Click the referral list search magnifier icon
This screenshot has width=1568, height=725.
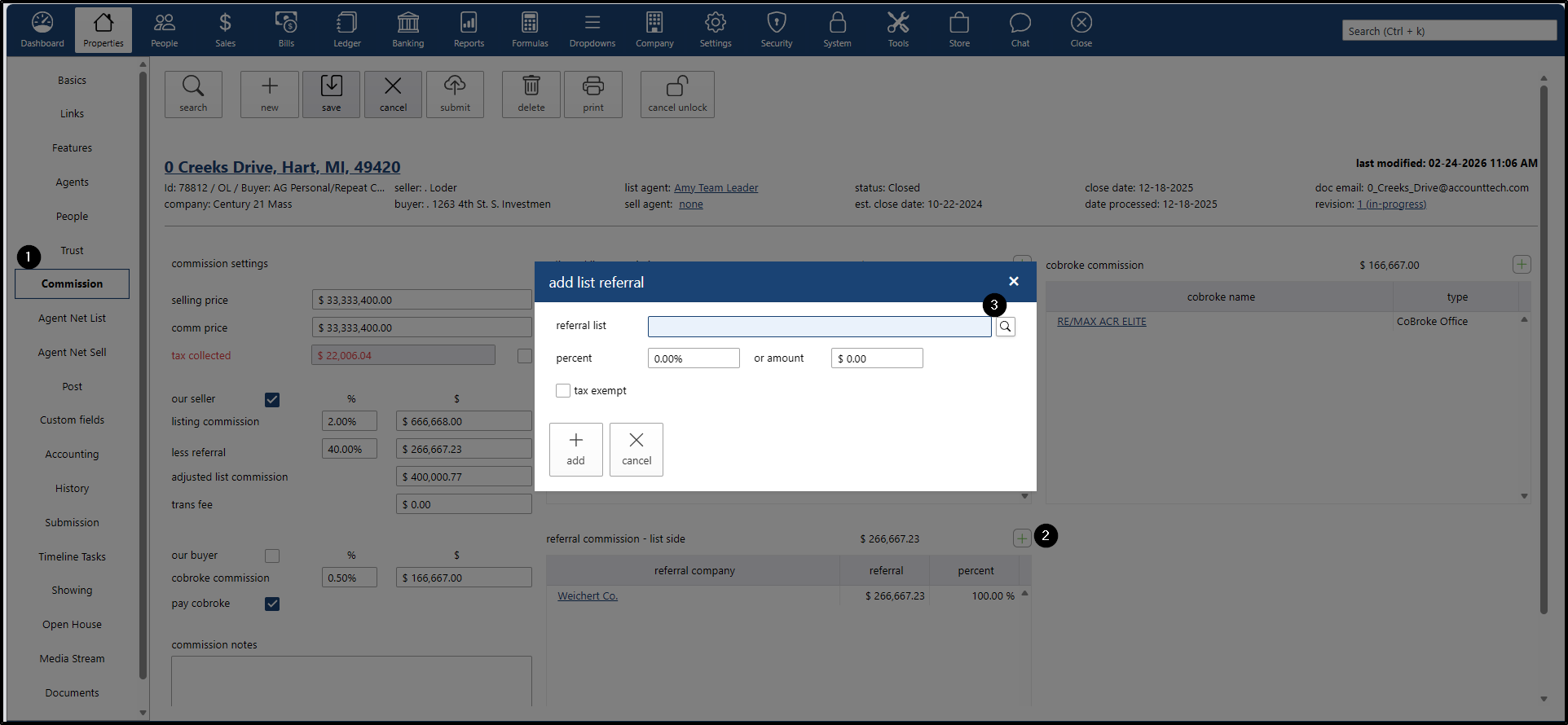click(x=1006, y=327)
